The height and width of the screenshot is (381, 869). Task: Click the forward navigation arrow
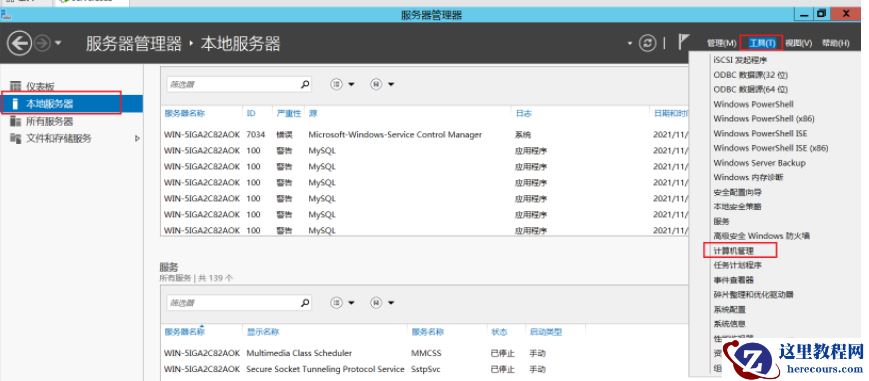[x=43, y=43]
